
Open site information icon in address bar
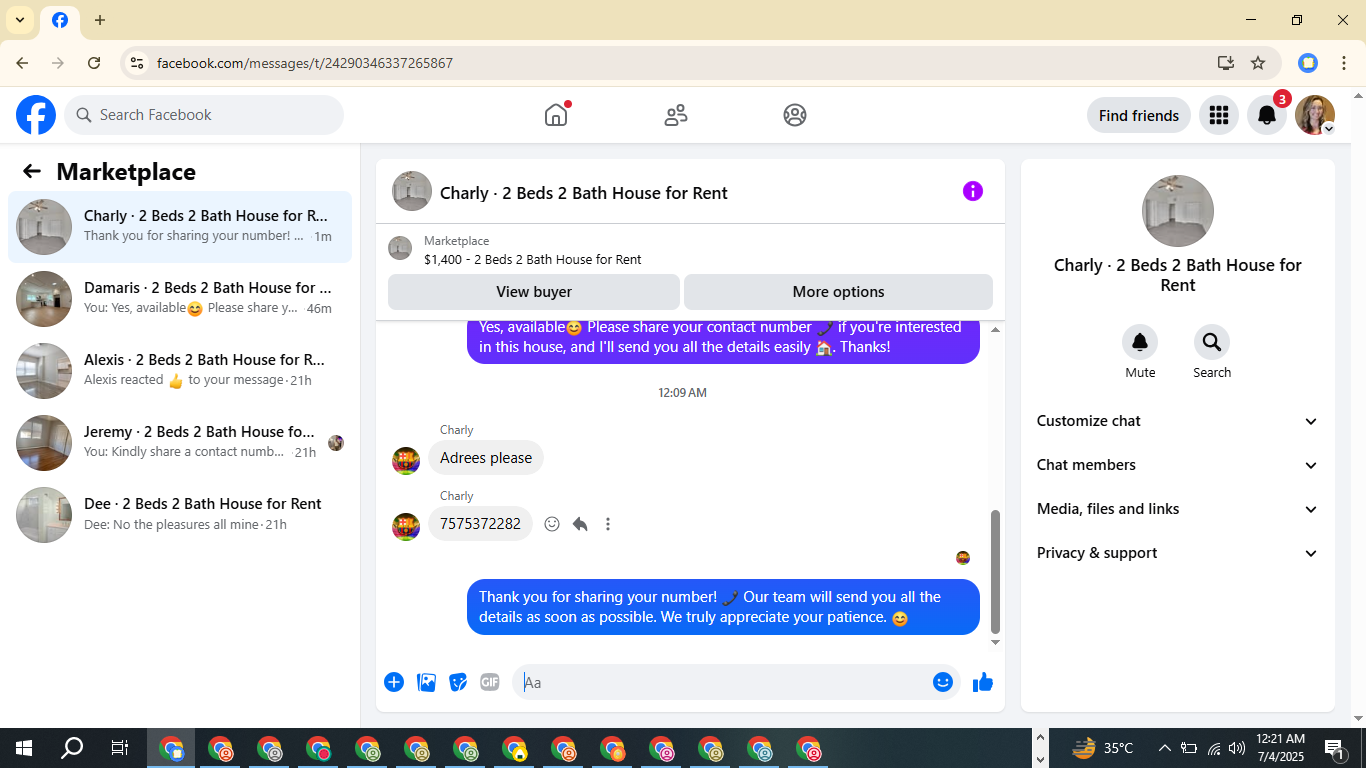click(x=137, y=63)
